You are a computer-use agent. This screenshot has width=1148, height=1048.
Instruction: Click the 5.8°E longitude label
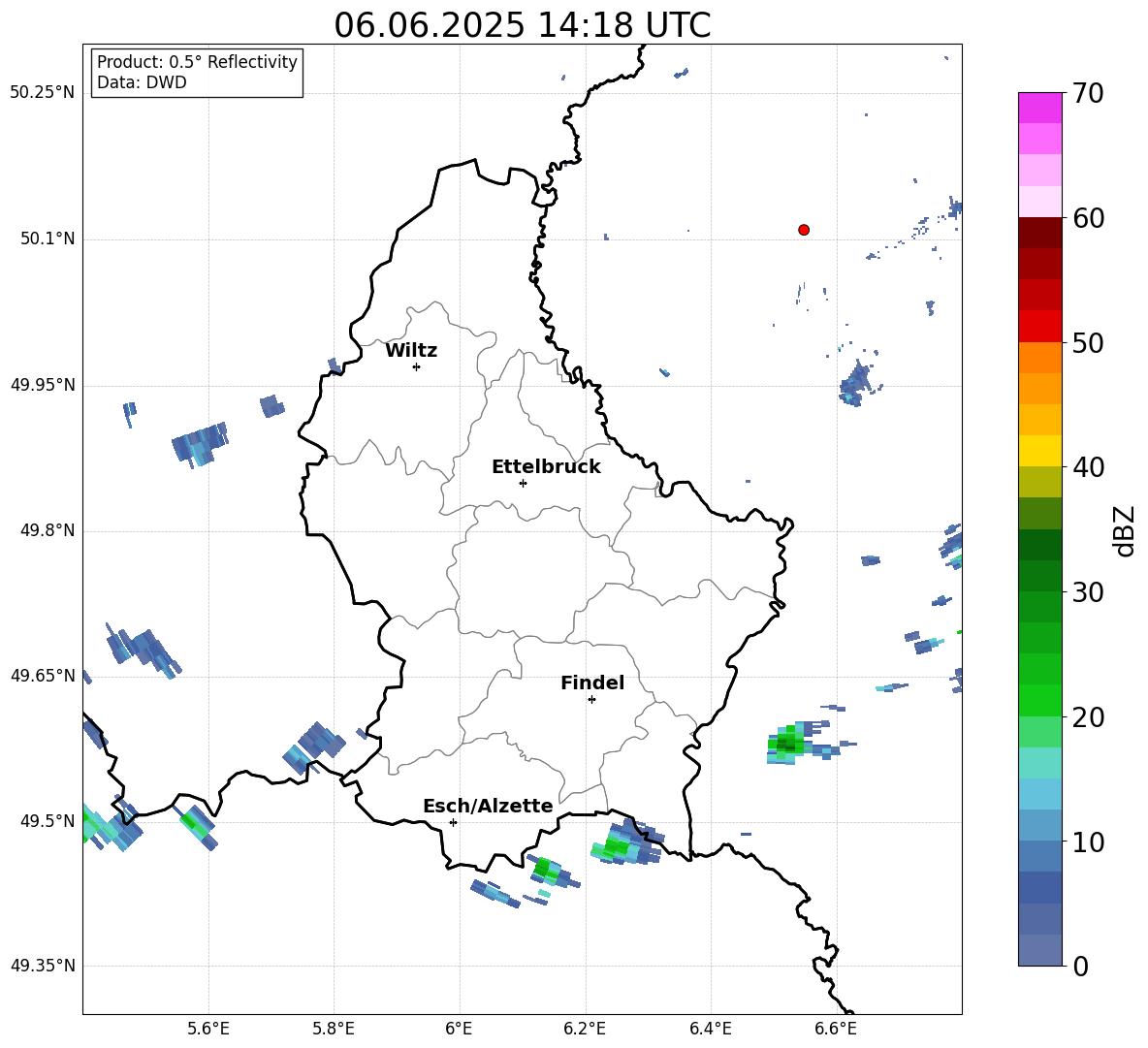click(x=334, y=1029)
